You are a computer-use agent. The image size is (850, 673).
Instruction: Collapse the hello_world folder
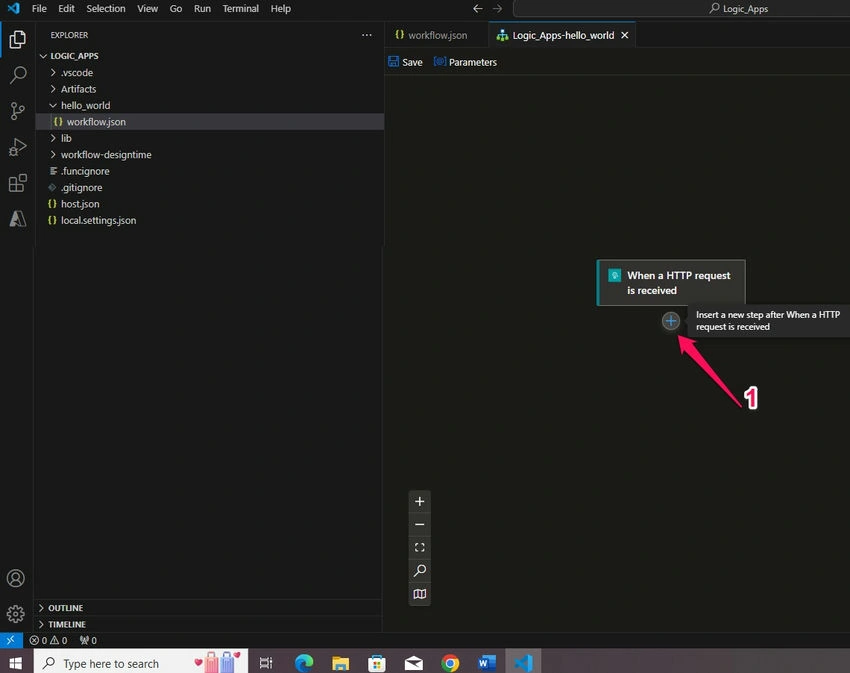[x=210, y=105]
